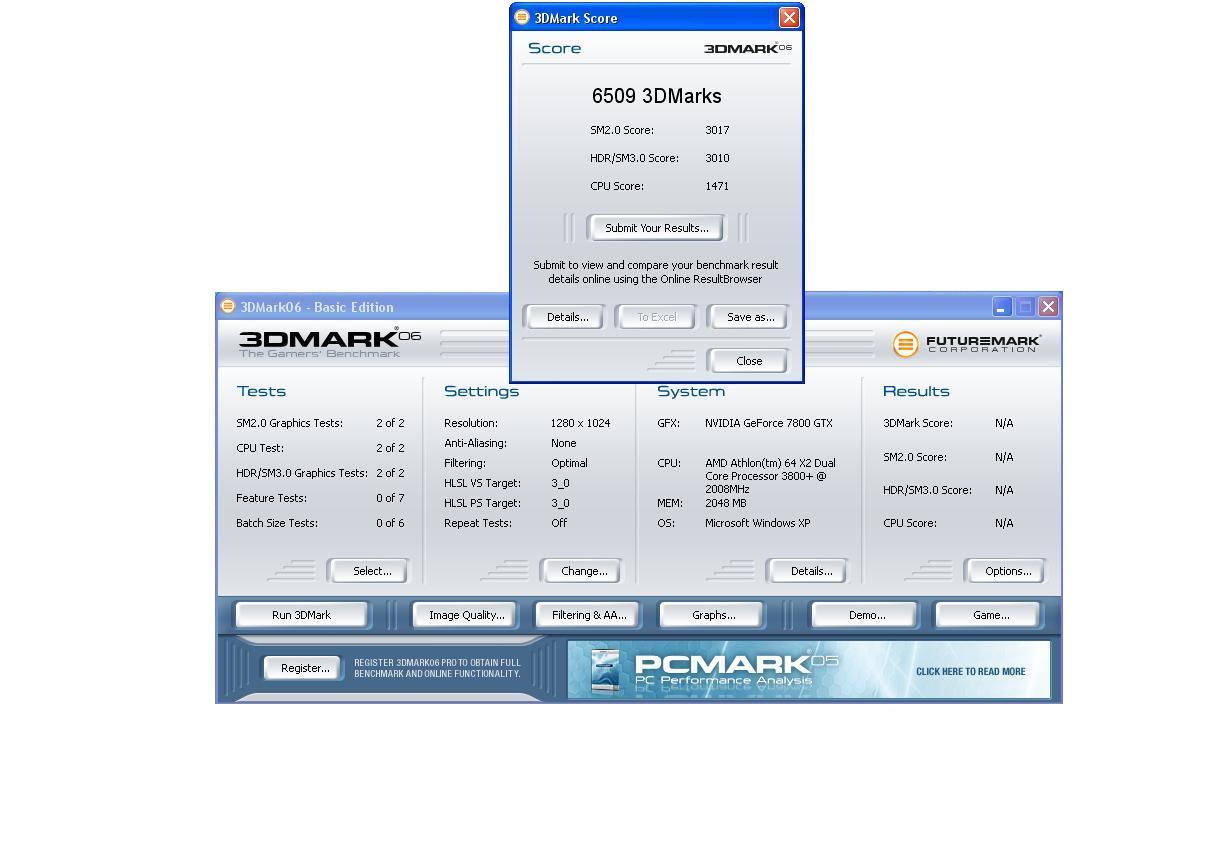Close the Score dialog with the Close button

coord(748,361)
